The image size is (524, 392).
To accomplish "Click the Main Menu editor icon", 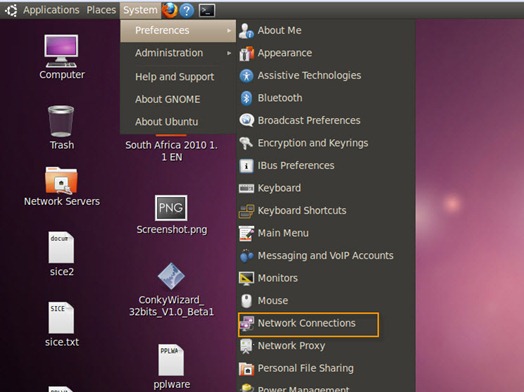I will pos(246,234).
